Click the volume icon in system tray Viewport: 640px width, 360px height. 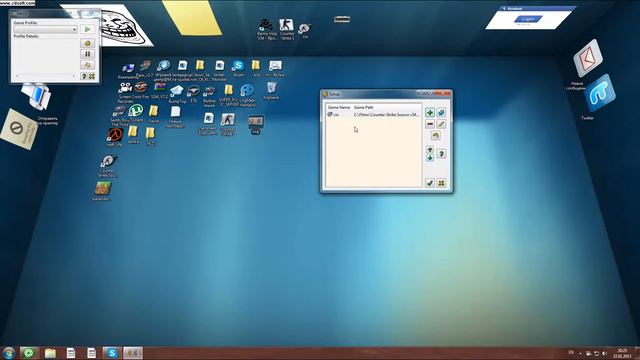point(604,353)
